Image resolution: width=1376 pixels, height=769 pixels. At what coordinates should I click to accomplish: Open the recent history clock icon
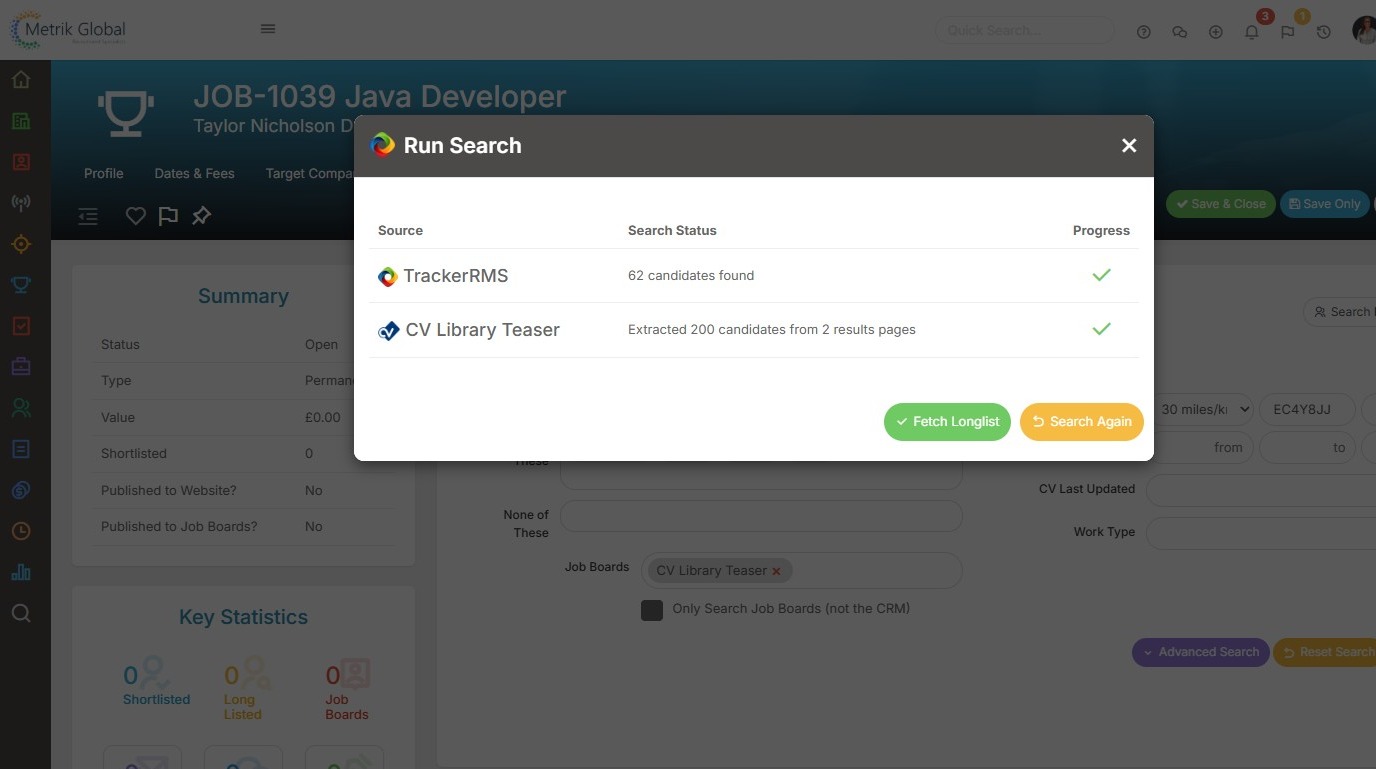pyautogui.click(x=1323, y=32)
